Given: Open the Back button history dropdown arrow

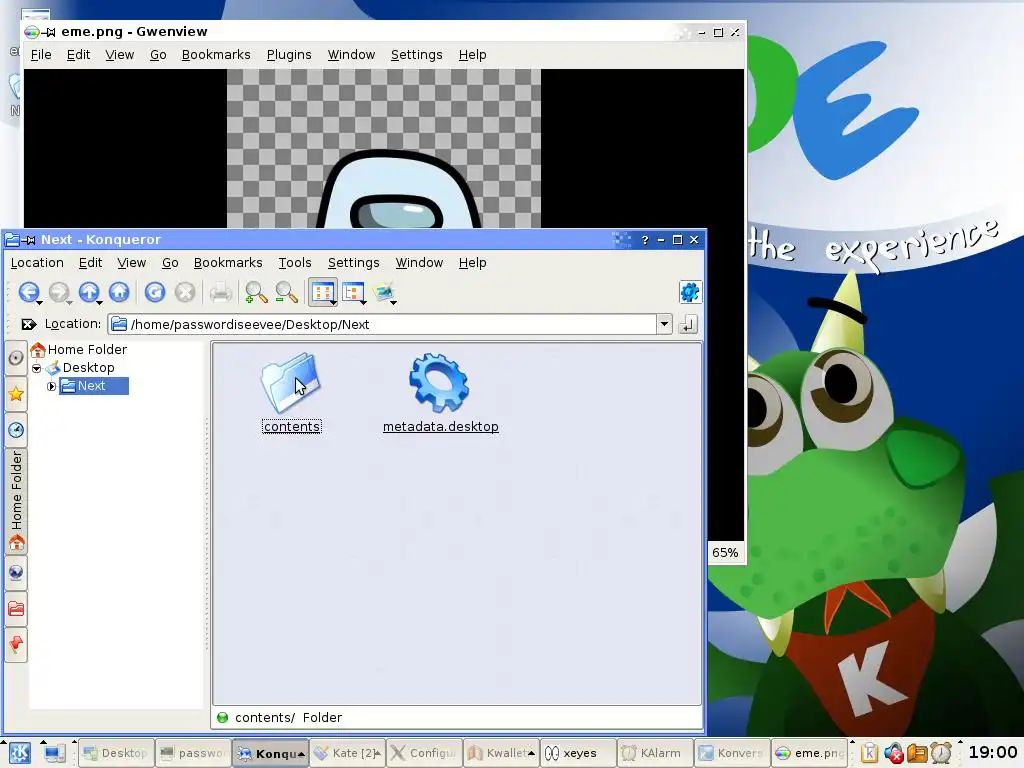Looking at the screenshot, I should pyautogui.click(x=39, y=302).
